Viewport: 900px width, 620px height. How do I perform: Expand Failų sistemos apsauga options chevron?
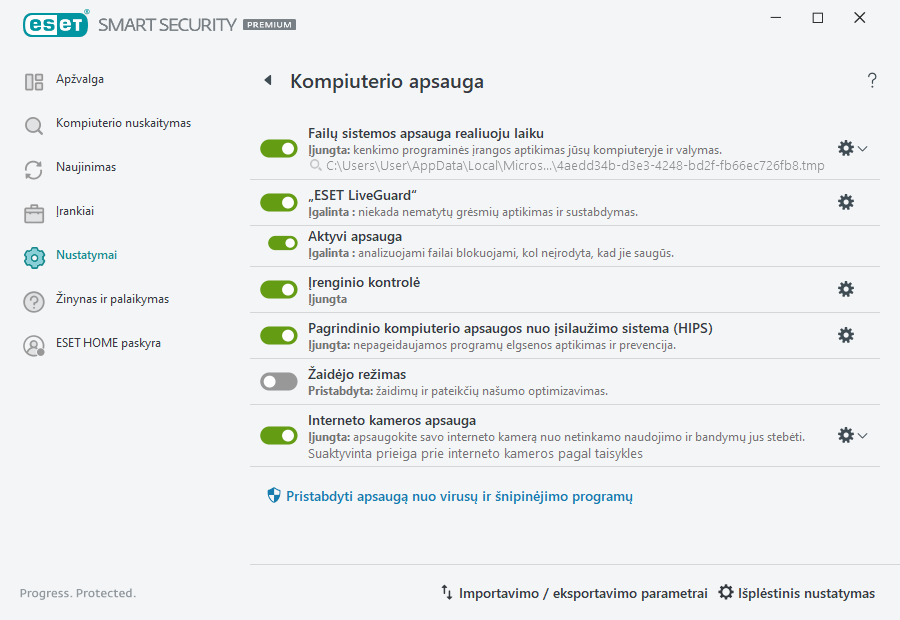click(x=862, y=148)
